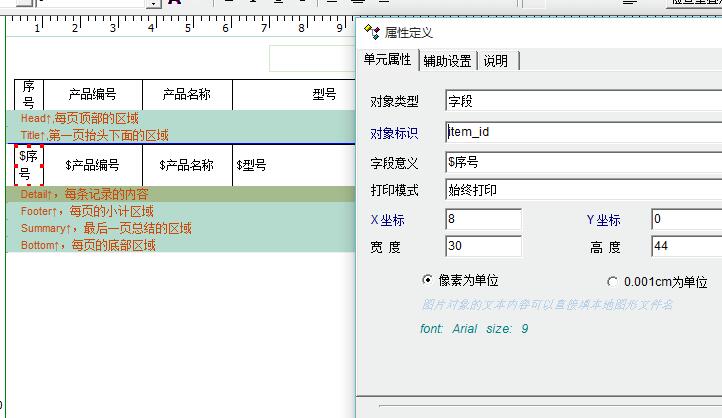Viewport: 722px width, 418px height.
Task: Select the 像素为单位 radio button
Action: [x=428, y=281]
